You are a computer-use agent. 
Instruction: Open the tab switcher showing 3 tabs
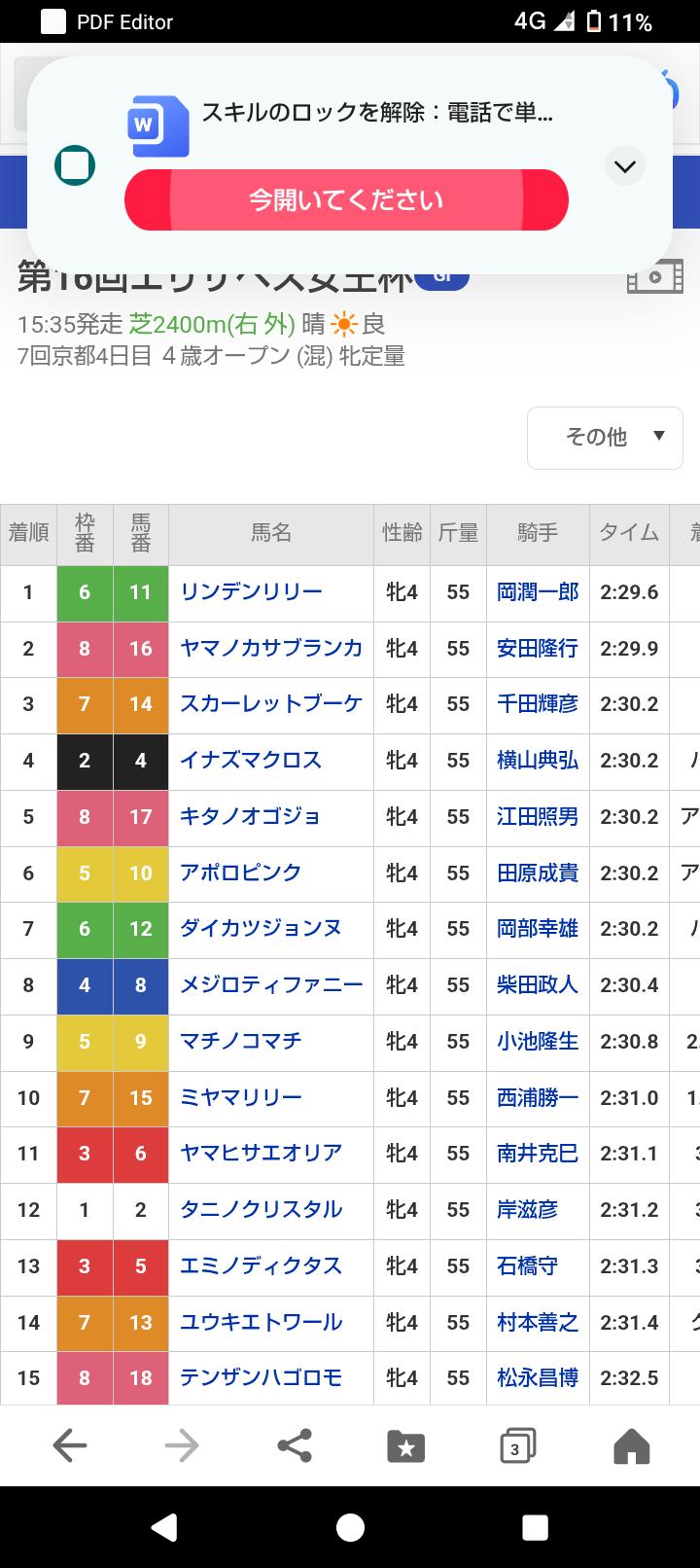pyautogui.click(x=518, y=1445)
